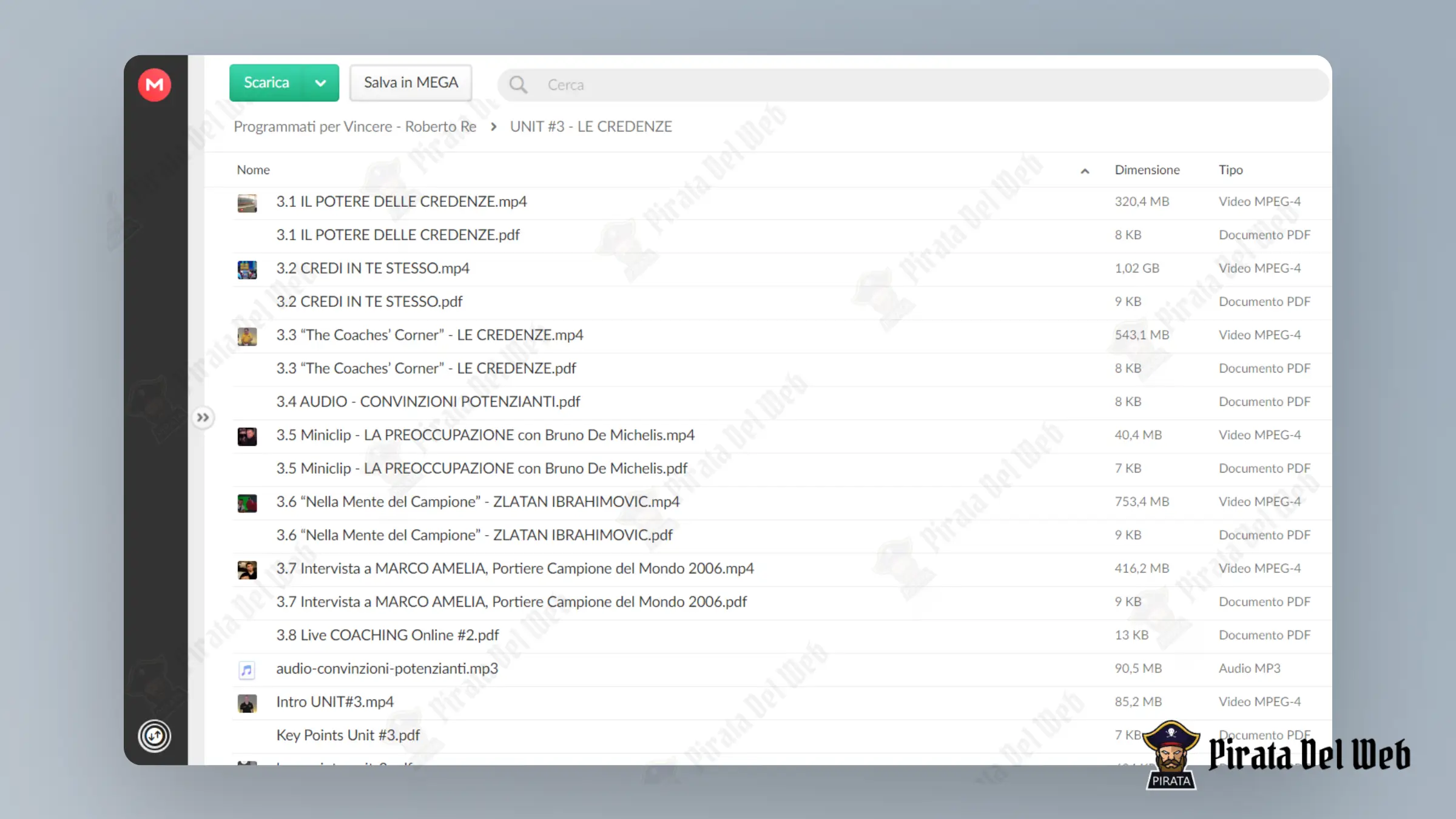
Task: Click the Audio MP3 type cell
Action: (x=1249, y=669)
